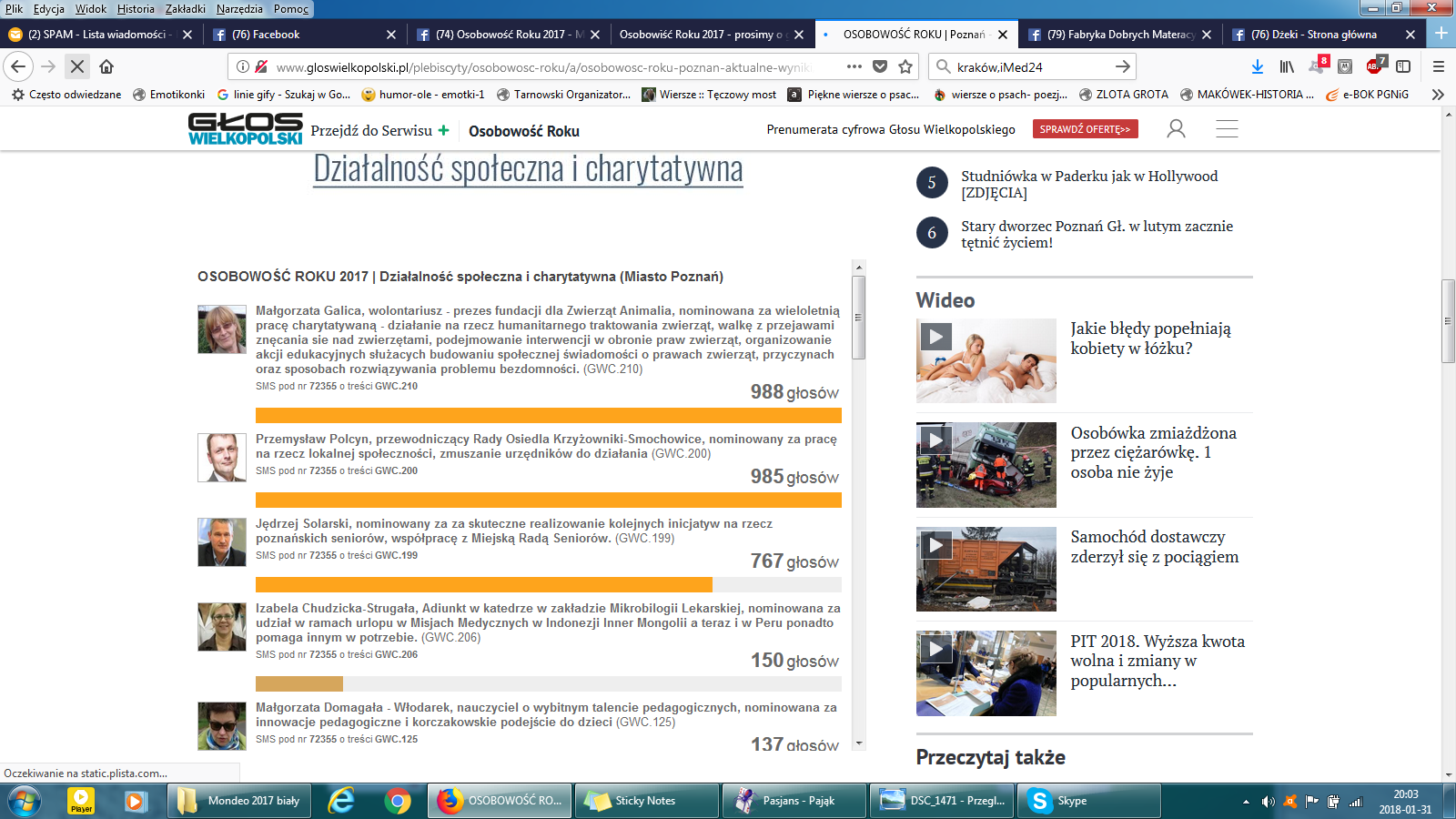
Task: Open the Historia menu
Action: (x=136, y=9)
